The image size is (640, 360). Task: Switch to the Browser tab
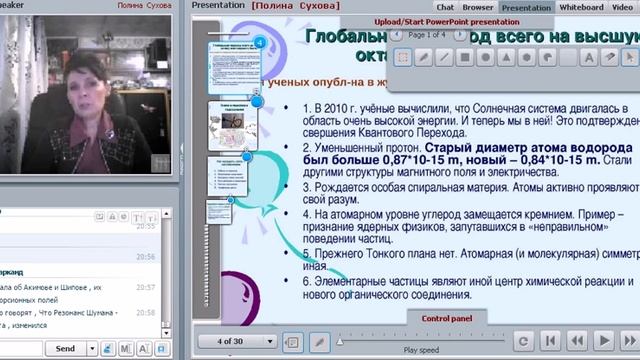pyautogui.click(x=478, y=7)
